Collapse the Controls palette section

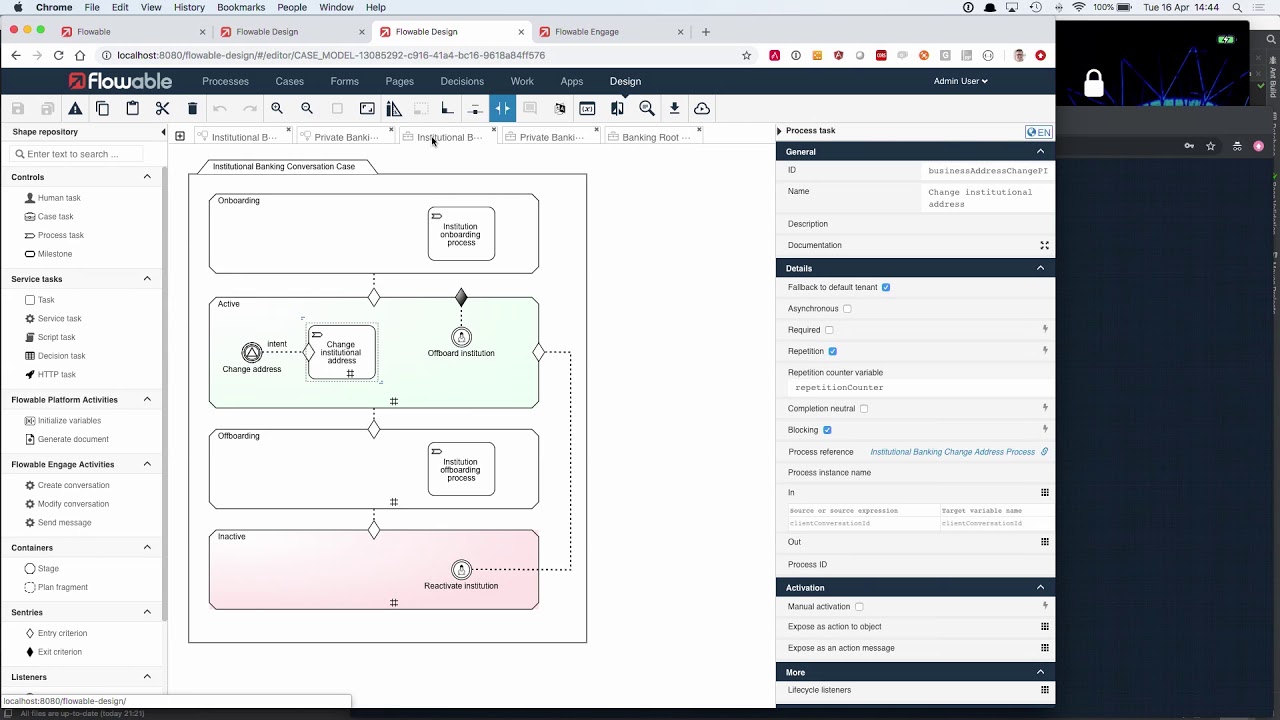click(147, 177)
